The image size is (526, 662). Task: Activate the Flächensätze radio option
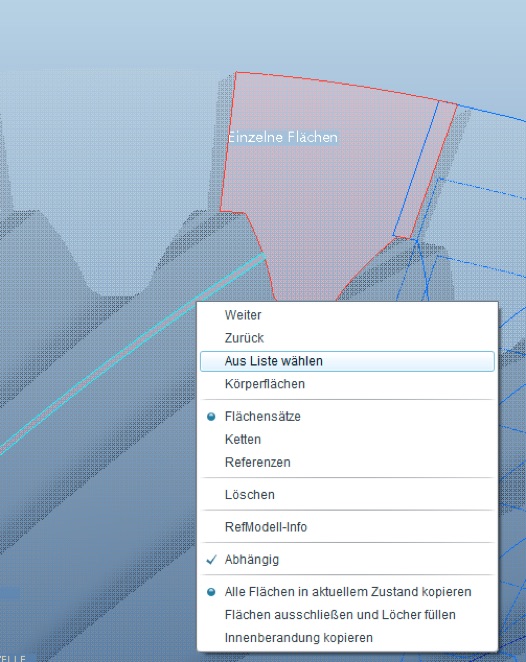tap(347, 417)
